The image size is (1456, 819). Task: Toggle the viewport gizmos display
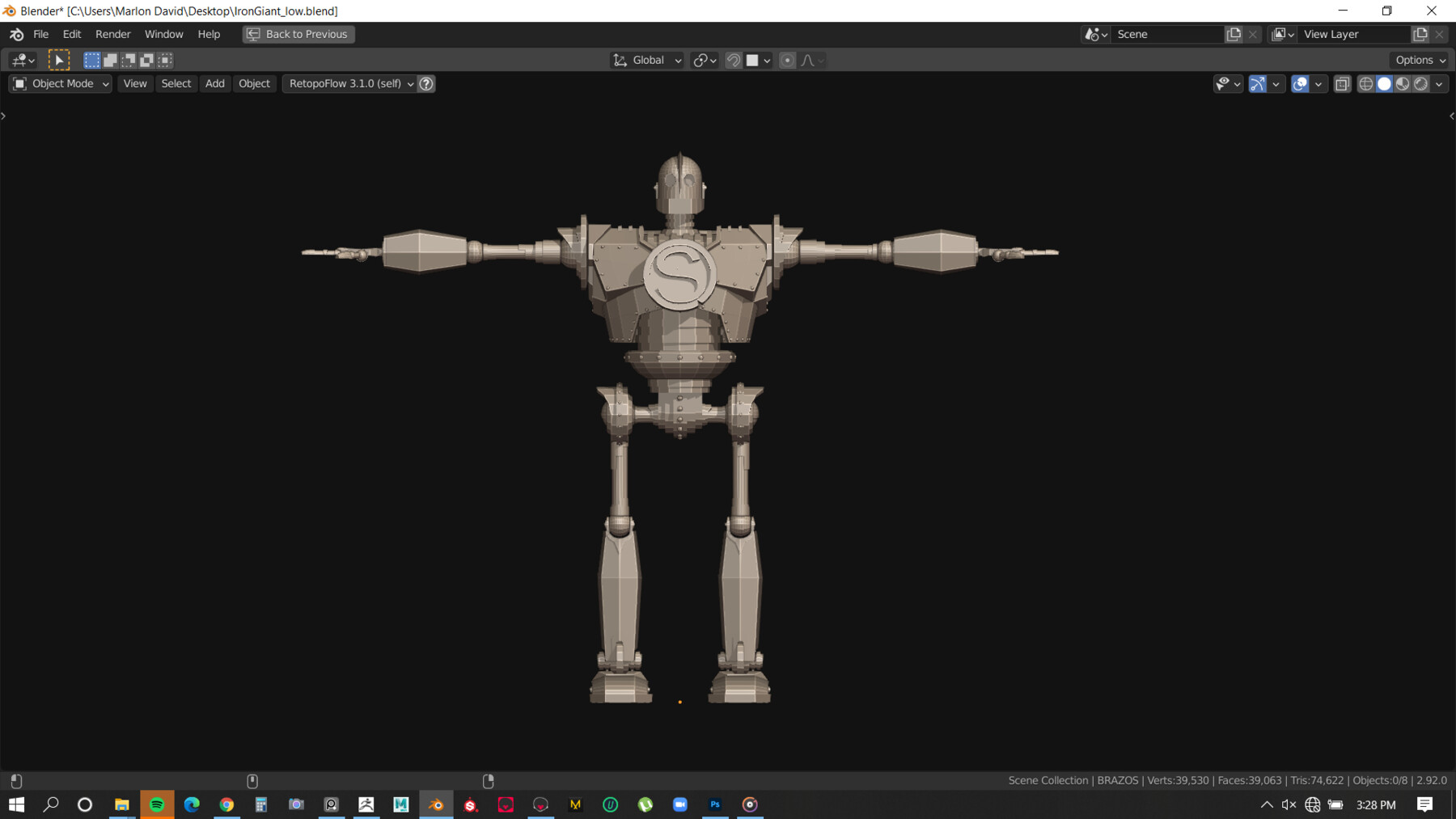pos(1257,83)
